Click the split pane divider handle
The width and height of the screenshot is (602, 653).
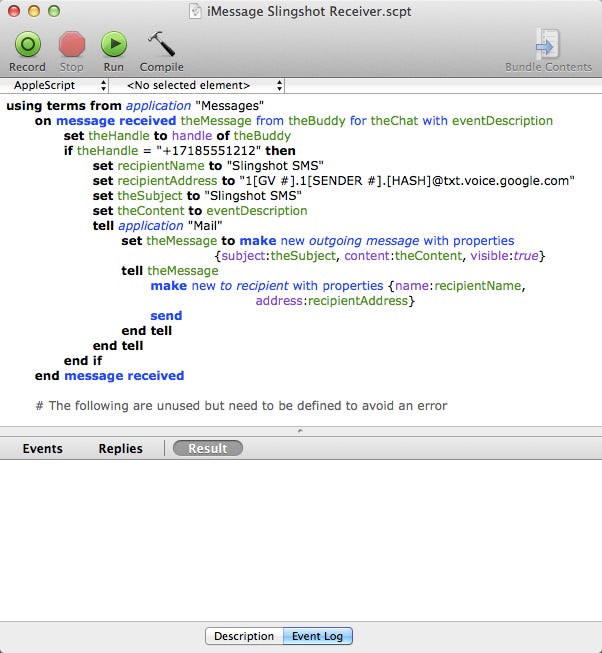point(300,431)
